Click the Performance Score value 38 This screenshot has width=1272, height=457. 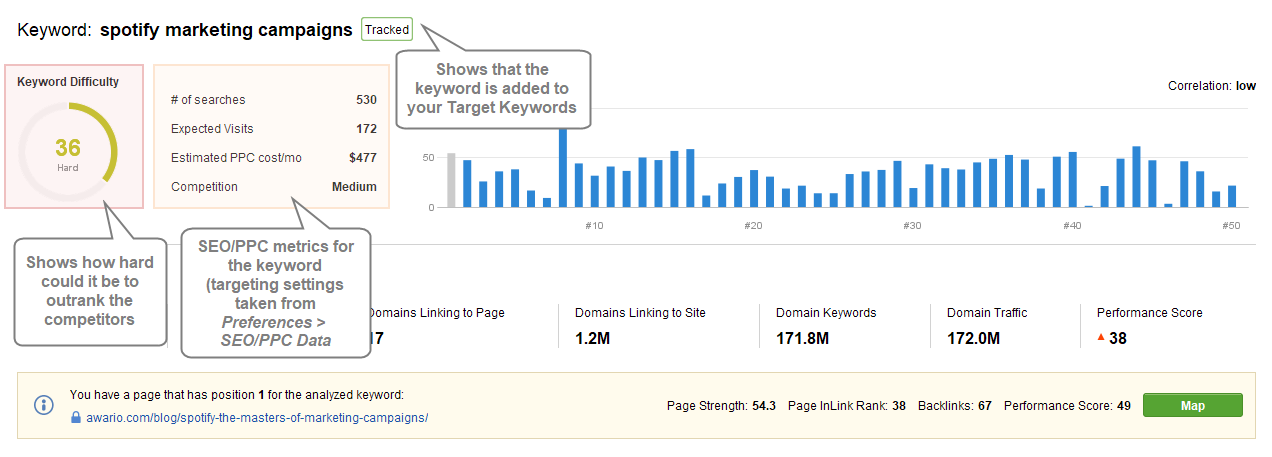[1118, 338]
